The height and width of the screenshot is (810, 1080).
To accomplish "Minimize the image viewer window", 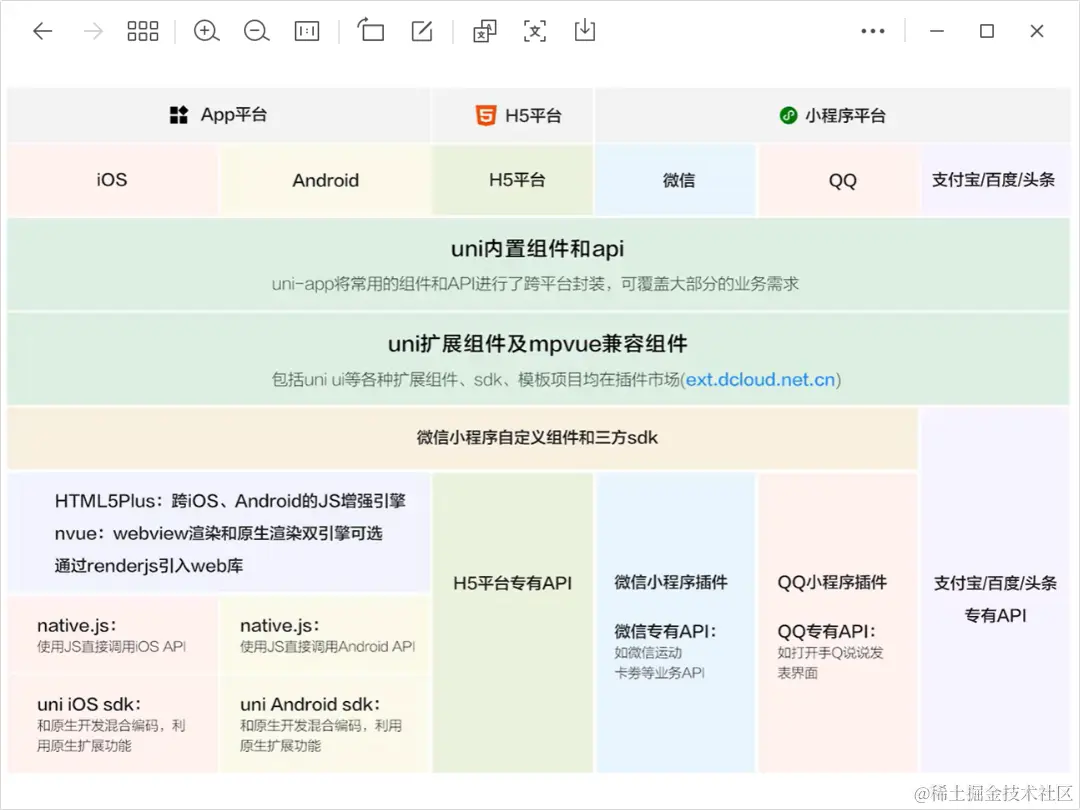I will point(937,31).
